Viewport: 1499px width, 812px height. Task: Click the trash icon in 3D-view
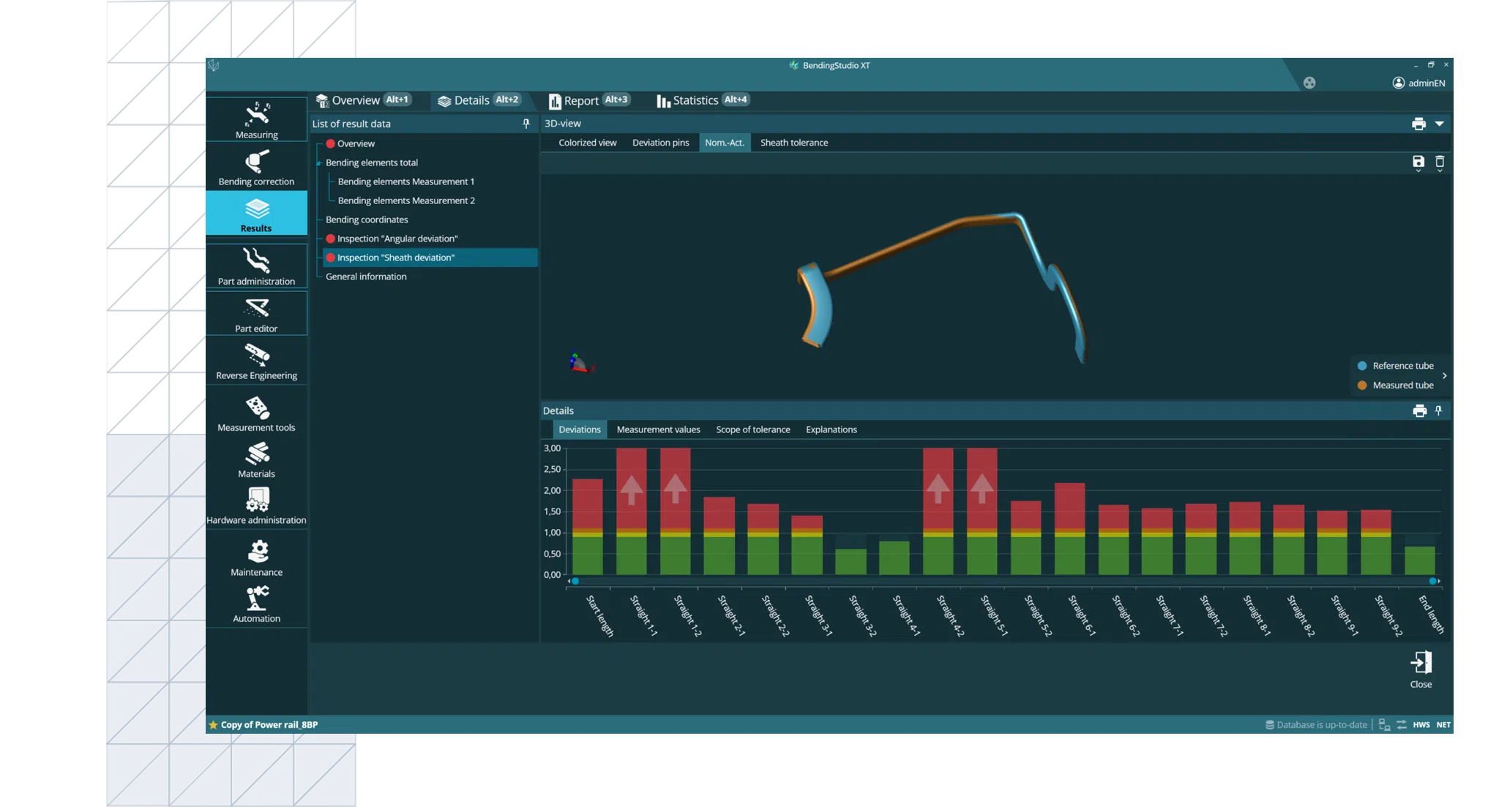[1440, 162]
